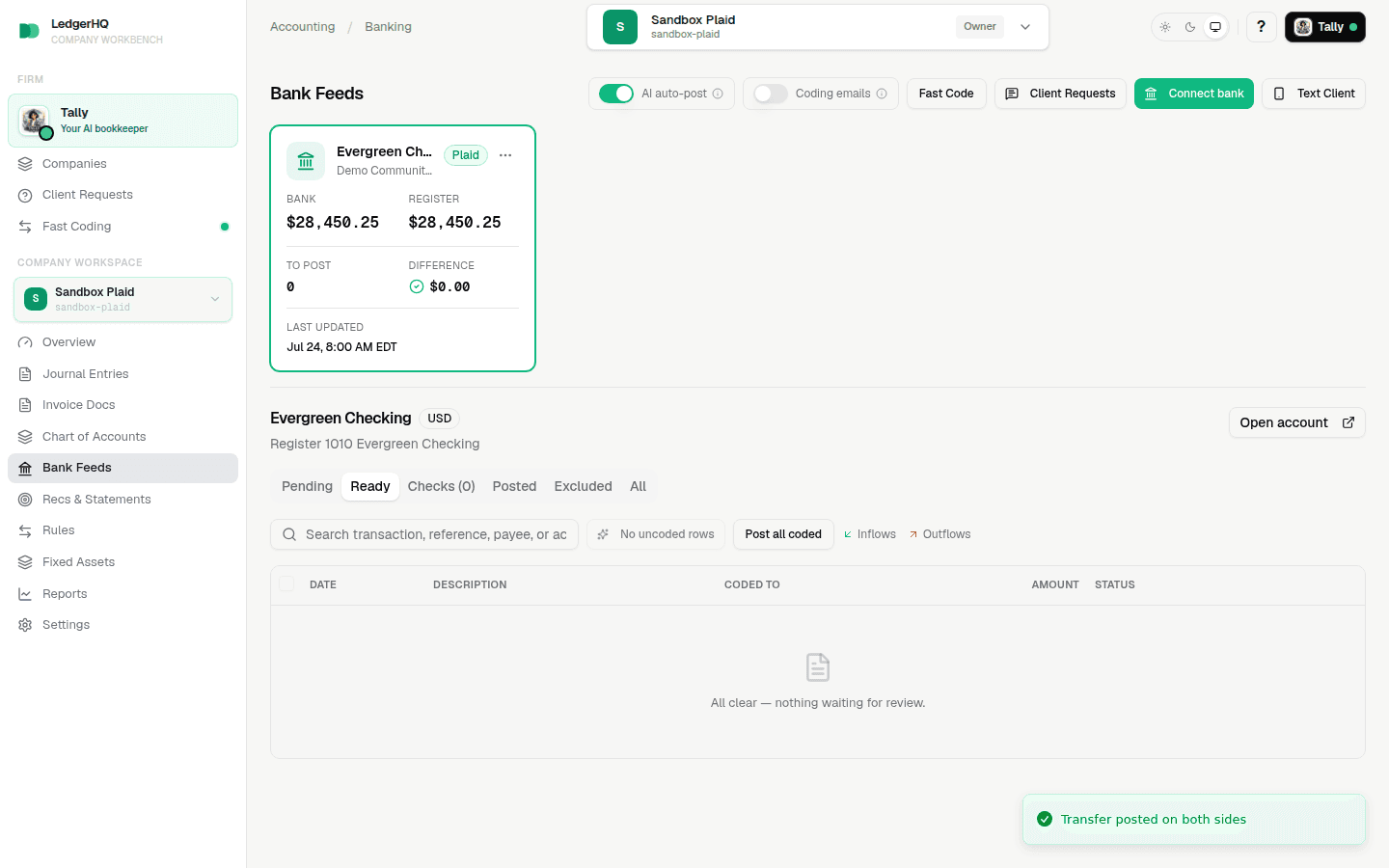Open help question mark button
Viewport: 1389px width, 868px height.
click(1261, 27)
